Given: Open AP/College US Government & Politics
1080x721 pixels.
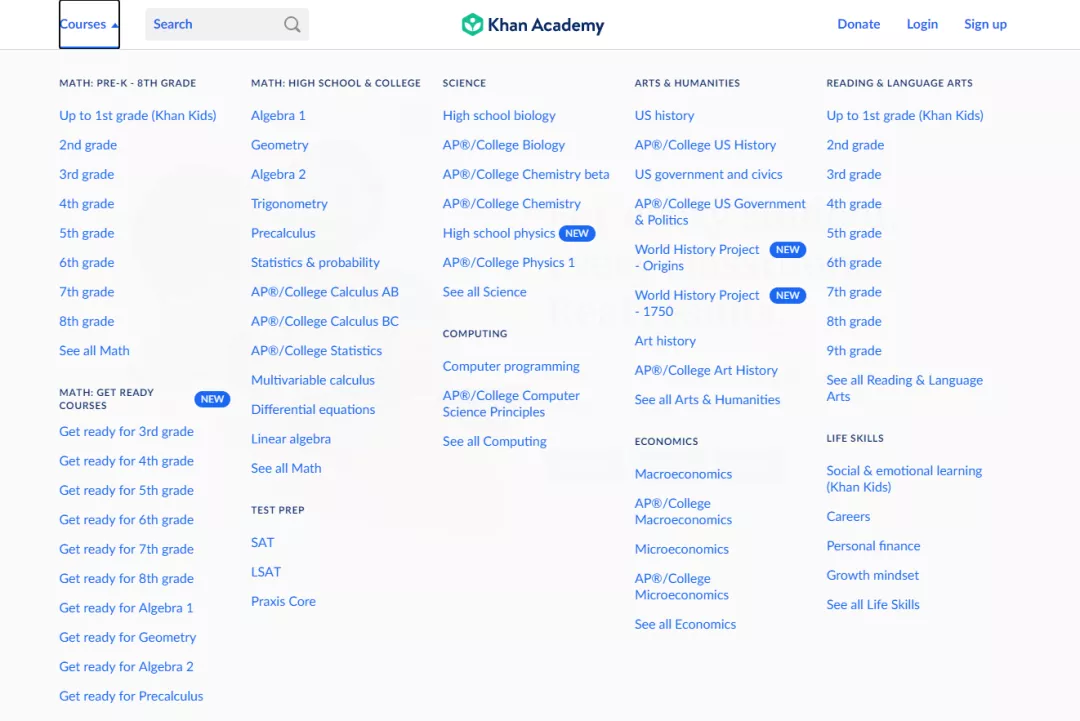Looking at the screenshot, I should tap(720, 212).
